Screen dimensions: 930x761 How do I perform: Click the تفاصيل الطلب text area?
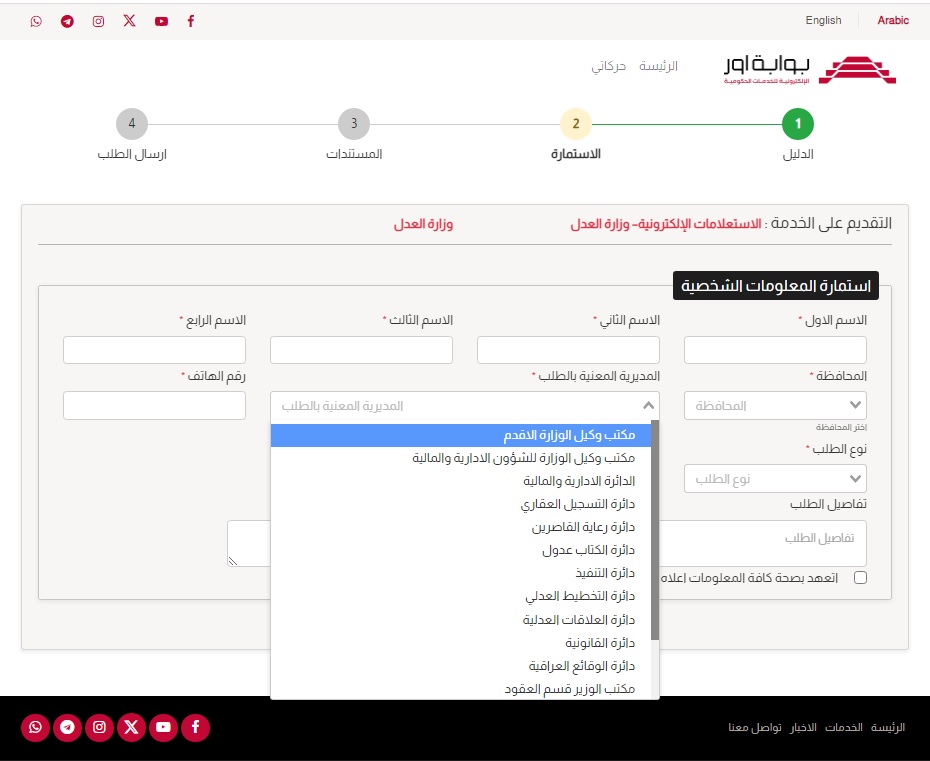coord(763,543)
